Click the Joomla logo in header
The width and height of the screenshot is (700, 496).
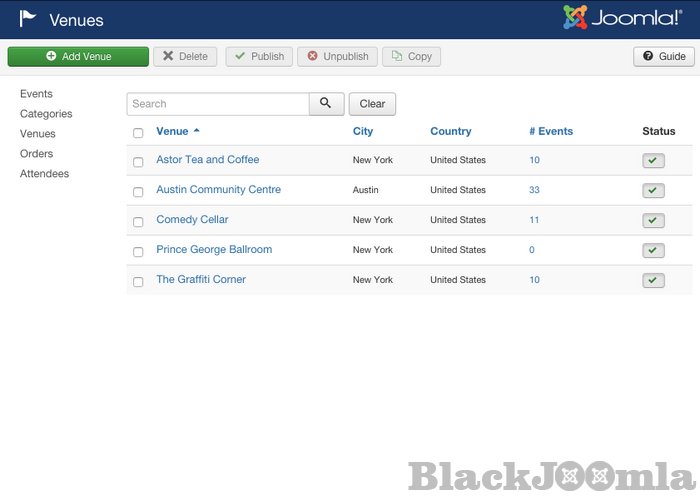pos(622,19)
